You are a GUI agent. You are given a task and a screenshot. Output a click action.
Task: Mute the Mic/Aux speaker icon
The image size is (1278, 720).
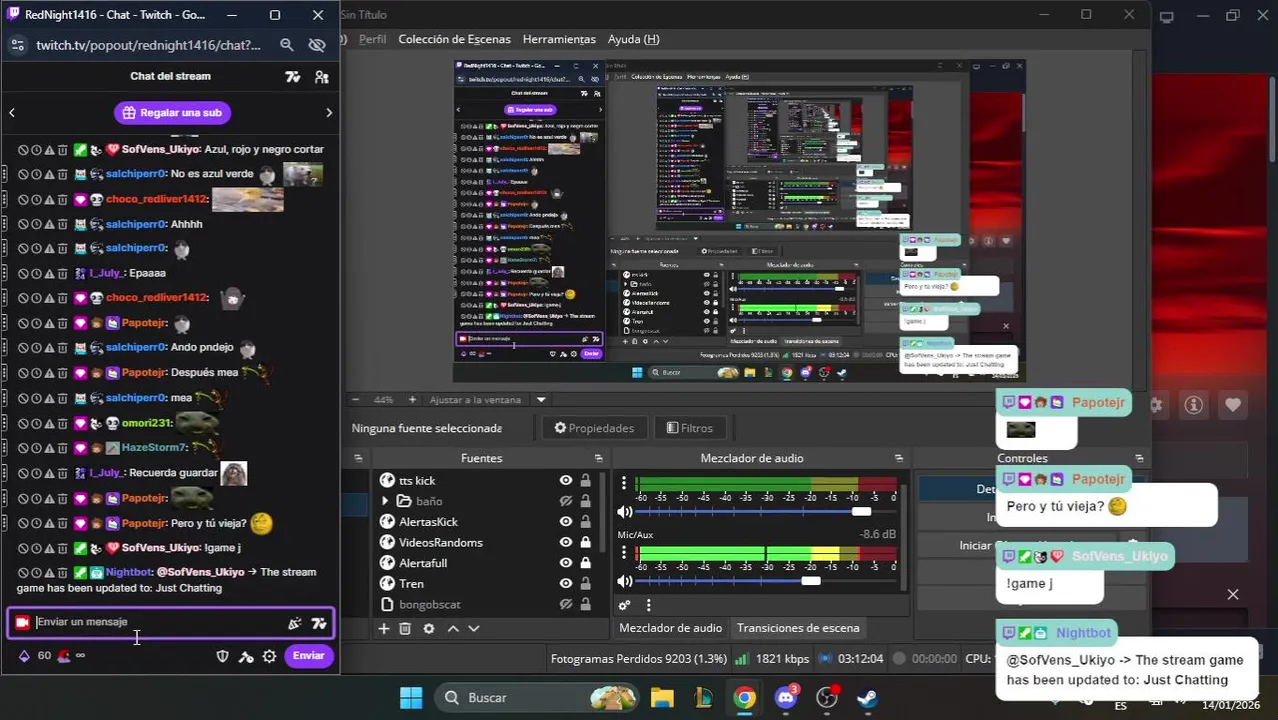pyautogui.click(x=624, y=581)
